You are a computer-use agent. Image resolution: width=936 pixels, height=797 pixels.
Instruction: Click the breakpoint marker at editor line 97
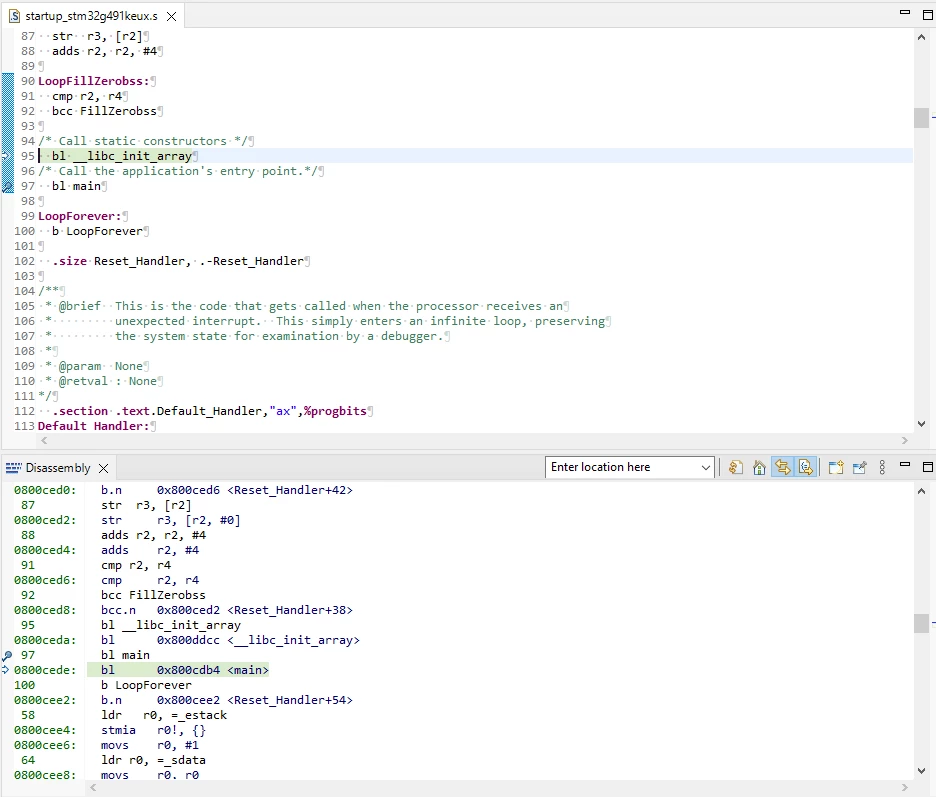[7, 187]
